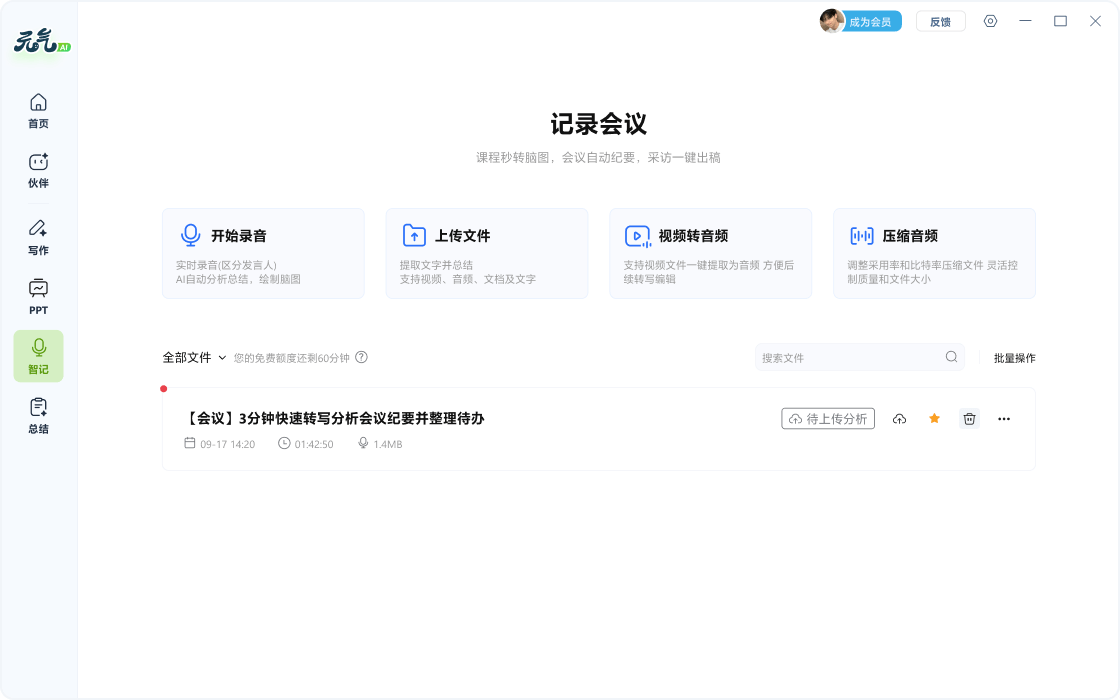Open the three-dot more options menu
Image resolution: width=1120 pixels, height=700 pixels.
point(1004,419)
